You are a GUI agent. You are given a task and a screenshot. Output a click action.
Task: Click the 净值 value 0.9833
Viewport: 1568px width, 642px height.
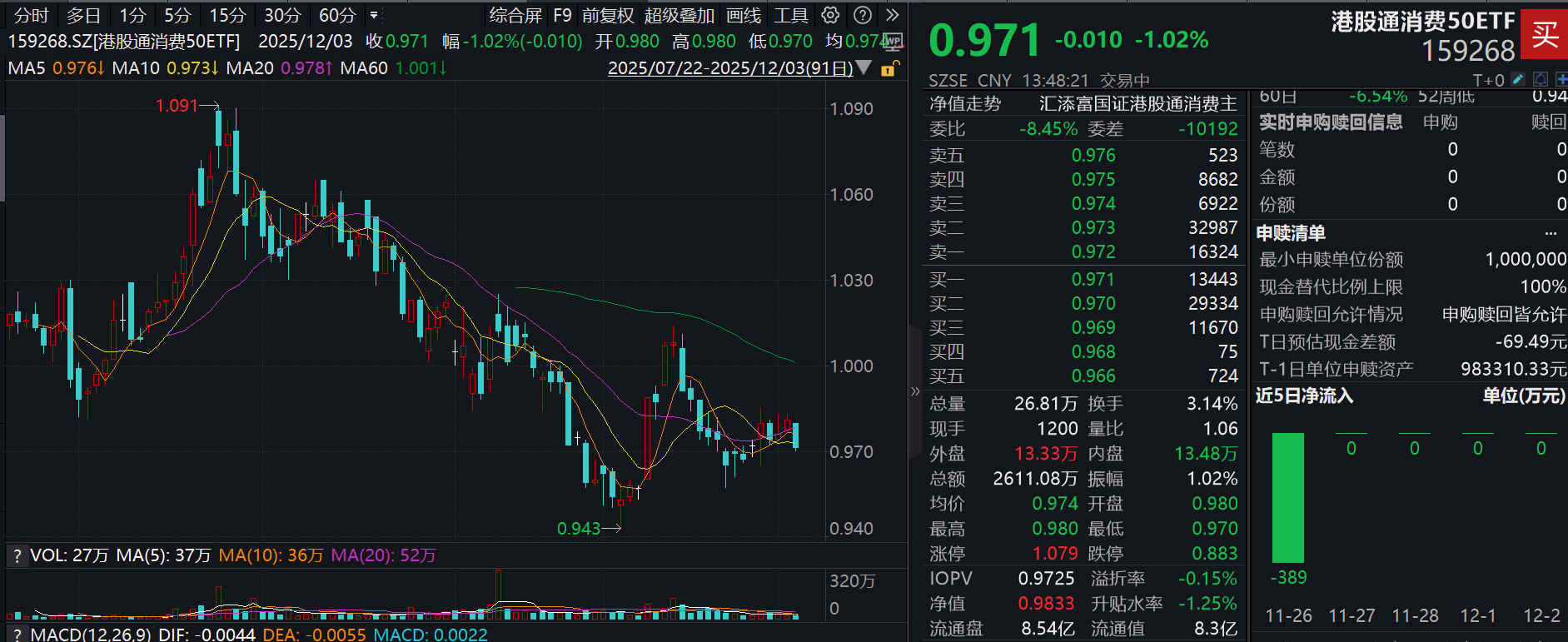(x=1046, y=603)
